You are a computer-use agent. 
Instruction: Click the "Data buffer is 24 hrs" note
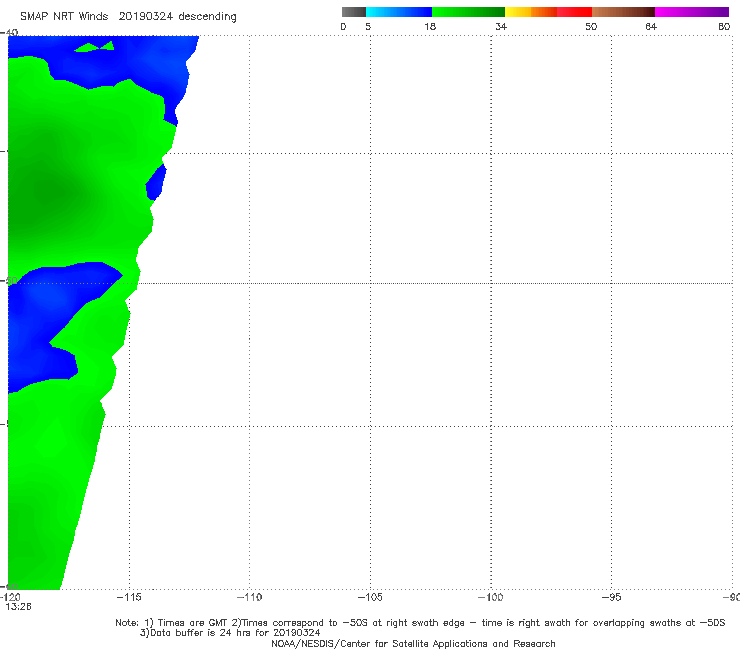230,633
